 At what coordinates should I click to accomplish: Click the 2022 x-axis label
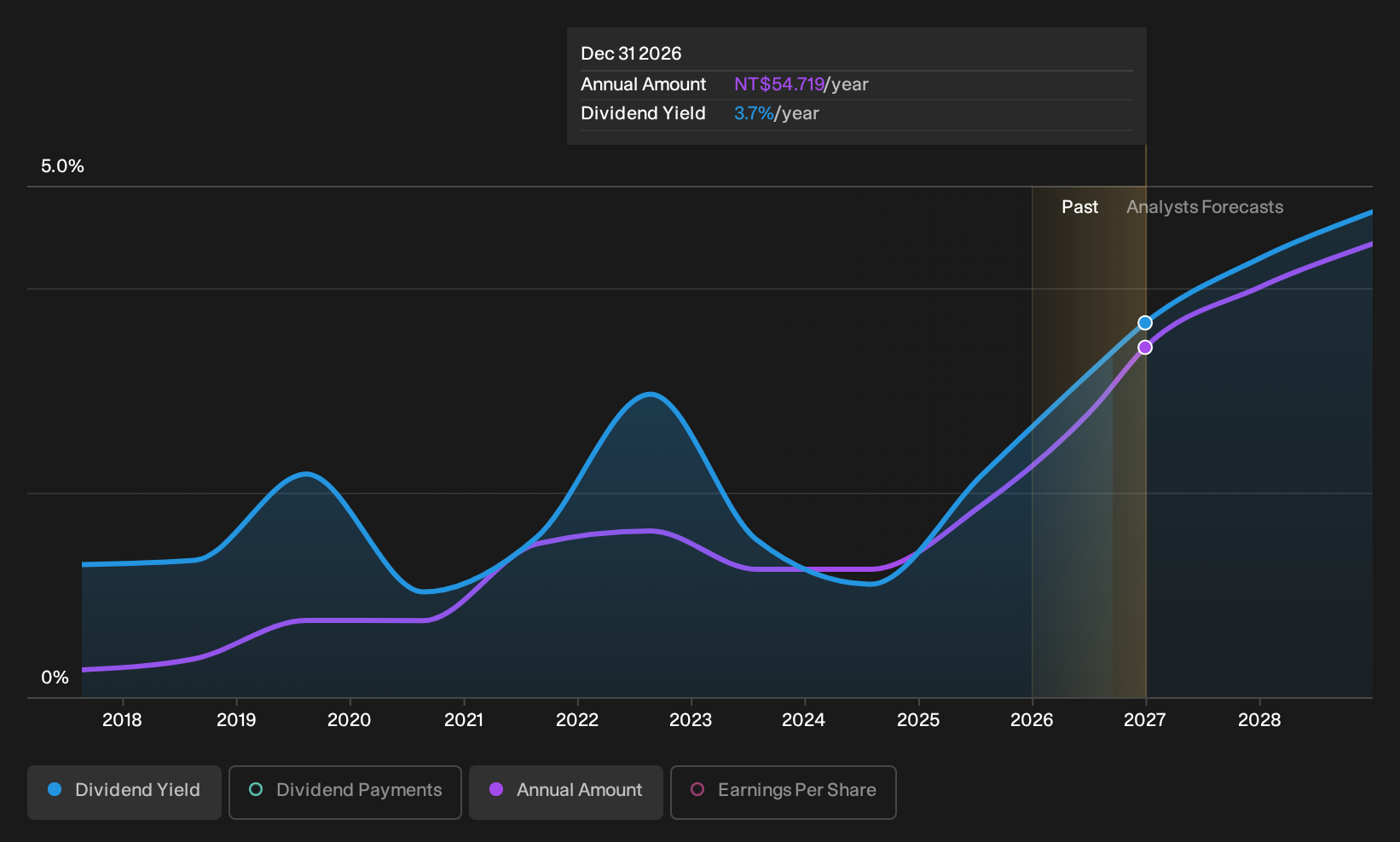tap(577, 720)
